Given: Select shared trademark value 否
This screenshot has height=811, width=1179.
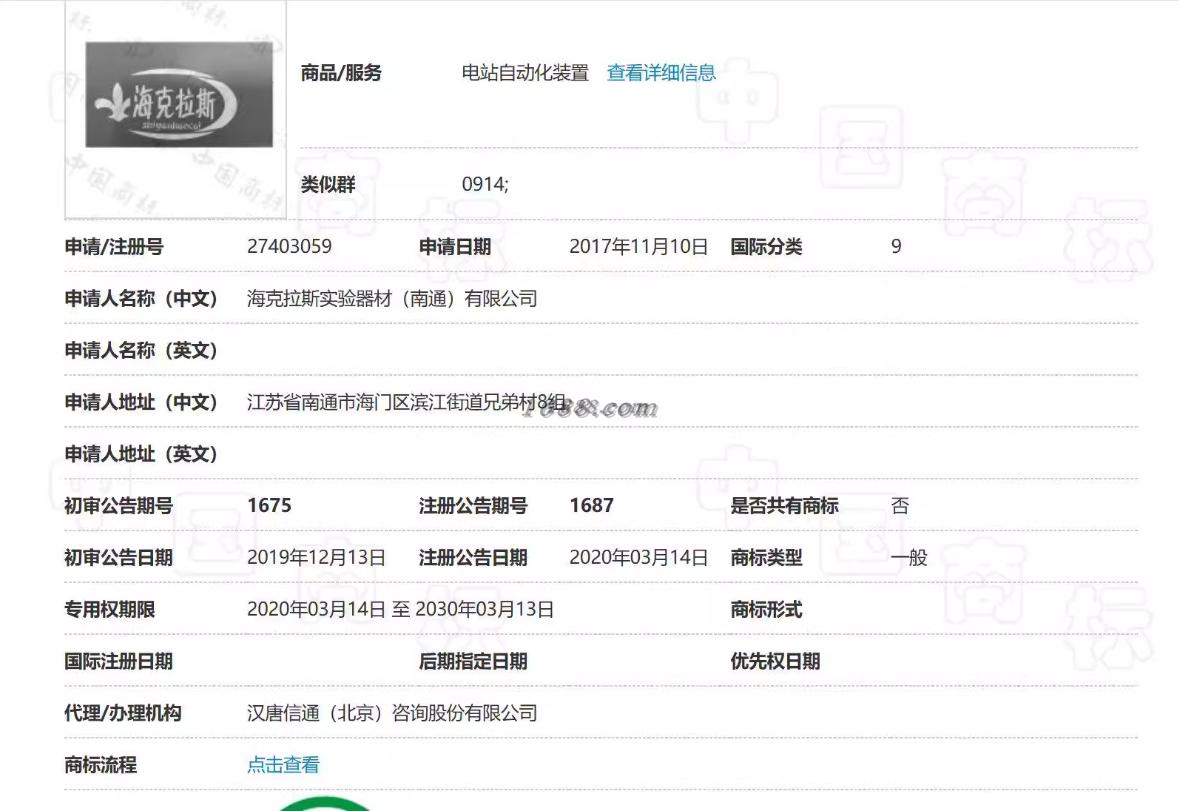Looking at the screenshot, I should (900, 506).
